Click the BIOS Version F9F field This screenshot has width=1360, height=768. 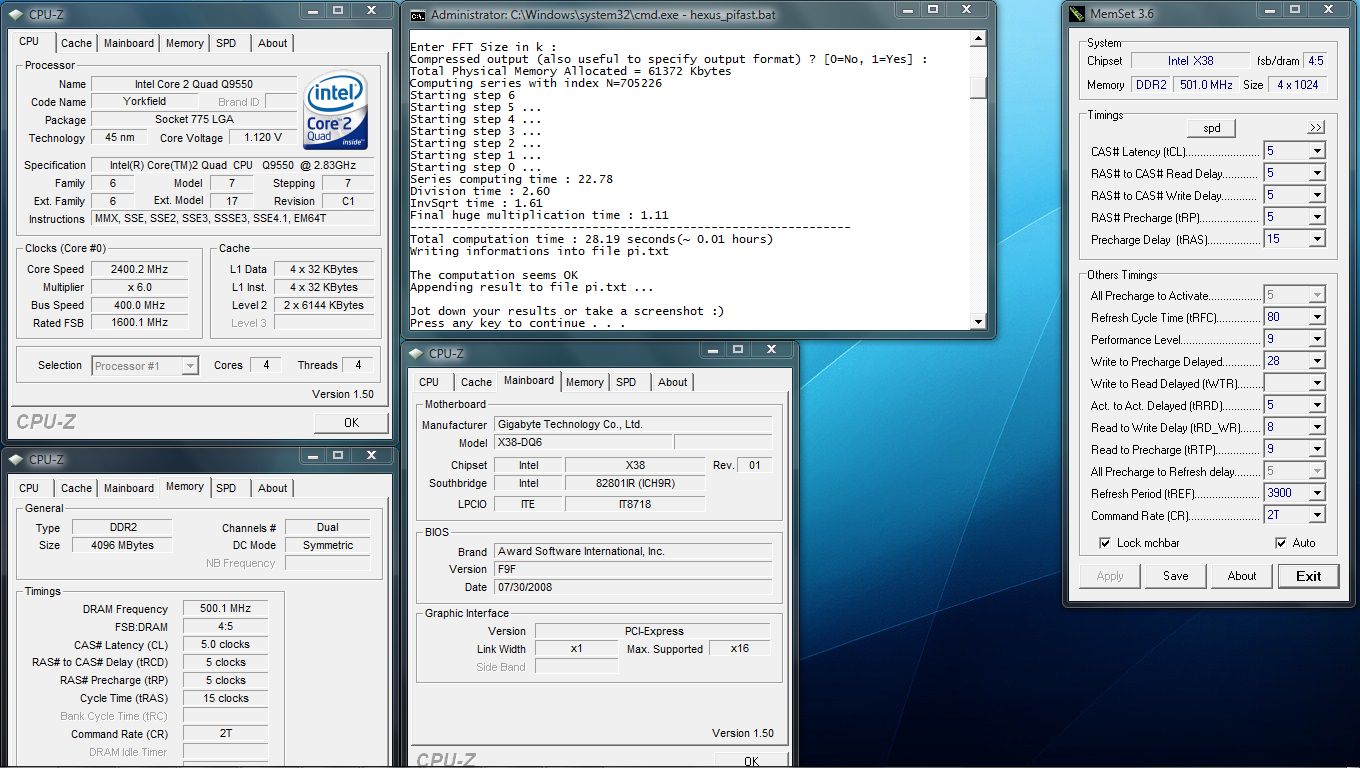click(x=632, y=569)
